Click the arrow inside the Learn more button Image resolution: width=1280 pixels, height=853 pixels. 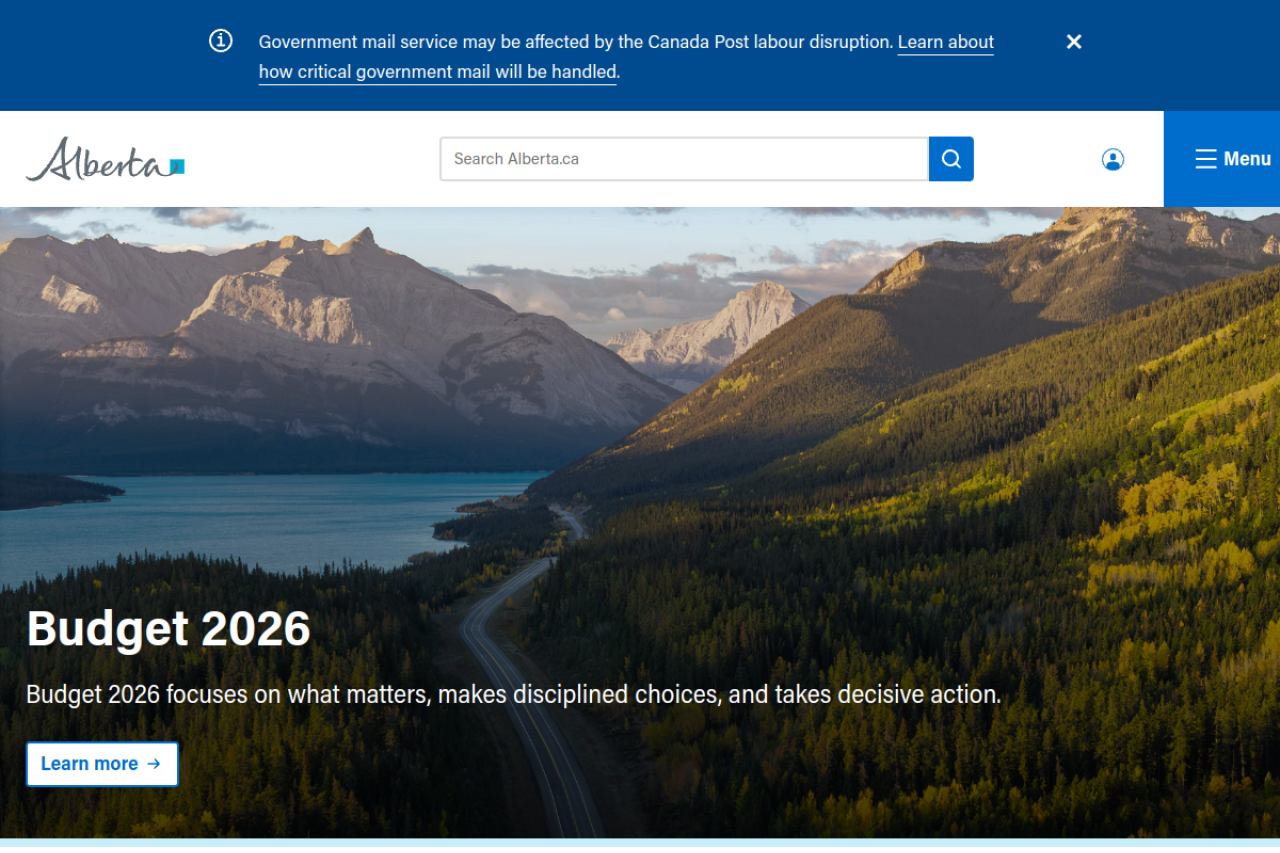[x=154, y=764]
